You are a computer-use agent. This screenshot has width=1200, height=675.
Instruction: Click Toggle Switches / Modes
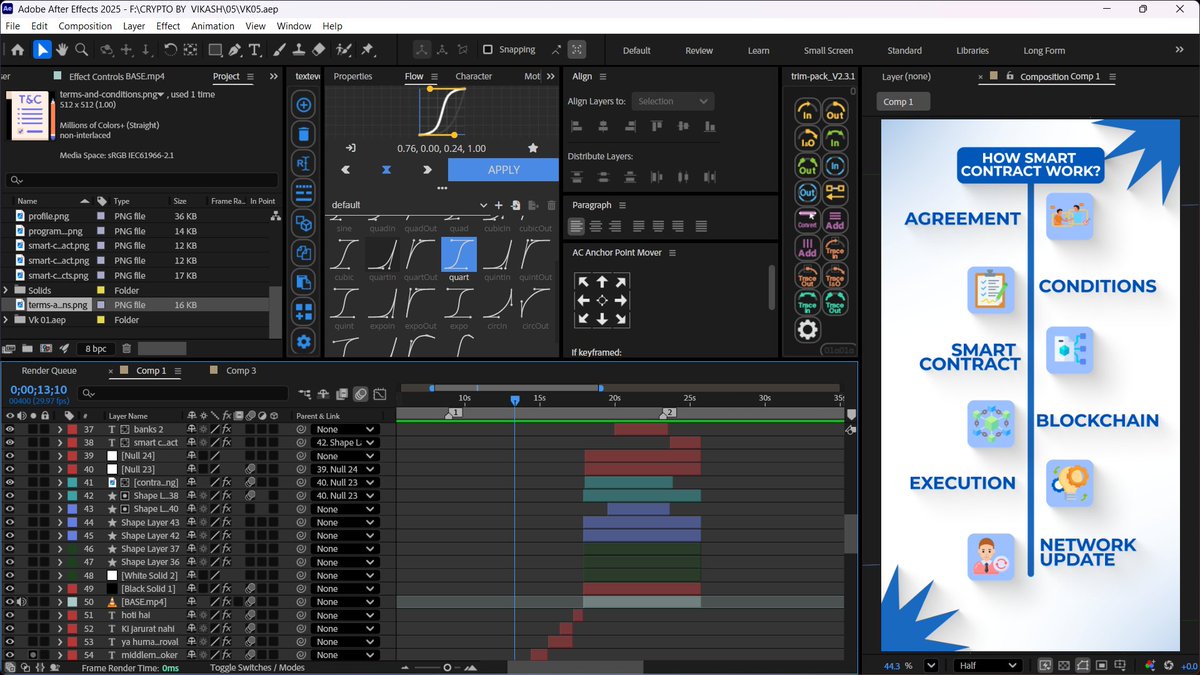click(257, 667)
